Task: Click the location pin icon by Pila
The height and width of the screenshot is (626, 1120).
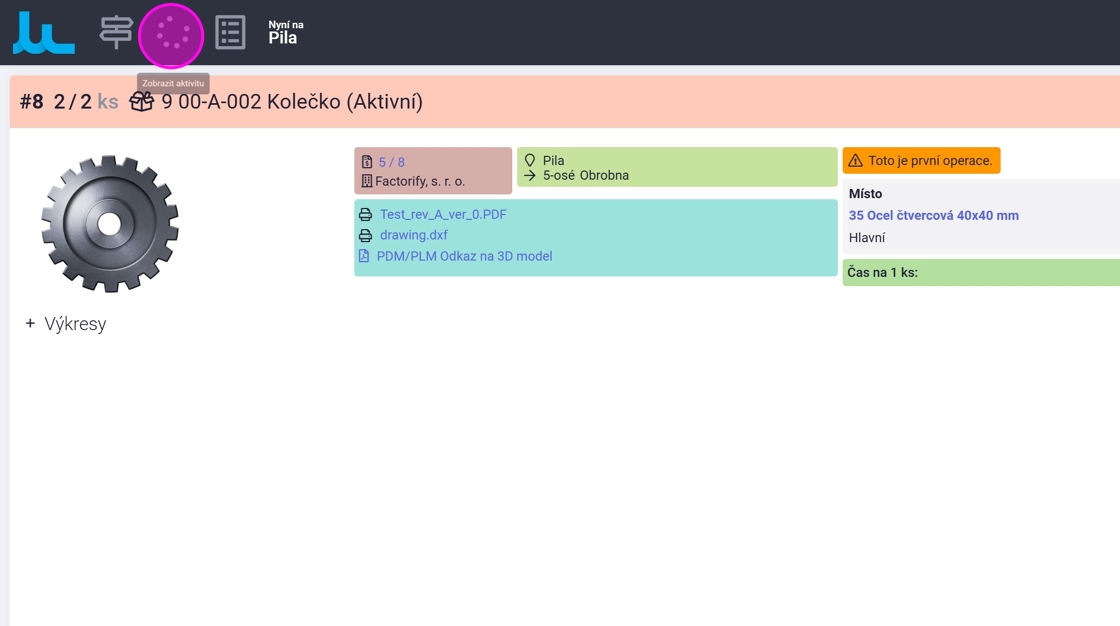Action: 530,161
